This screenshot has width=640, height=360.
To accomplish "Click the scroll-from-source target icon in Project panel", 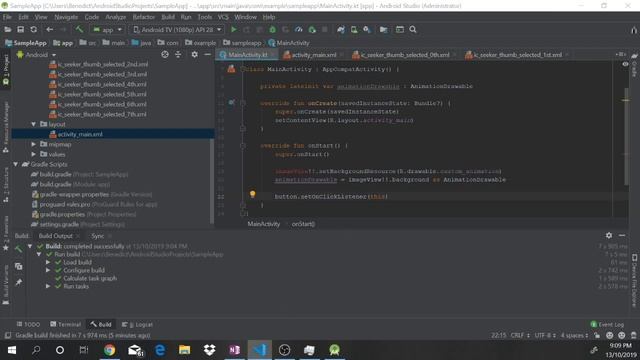I will pos(165,54).
